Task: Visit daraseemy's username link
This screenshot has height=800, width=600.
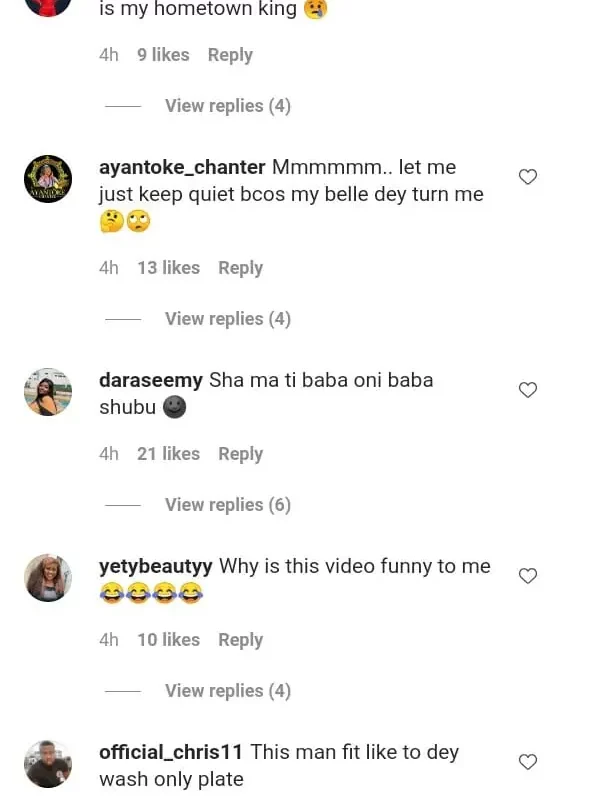Action: pyautogui.click(x=151, y=380)
